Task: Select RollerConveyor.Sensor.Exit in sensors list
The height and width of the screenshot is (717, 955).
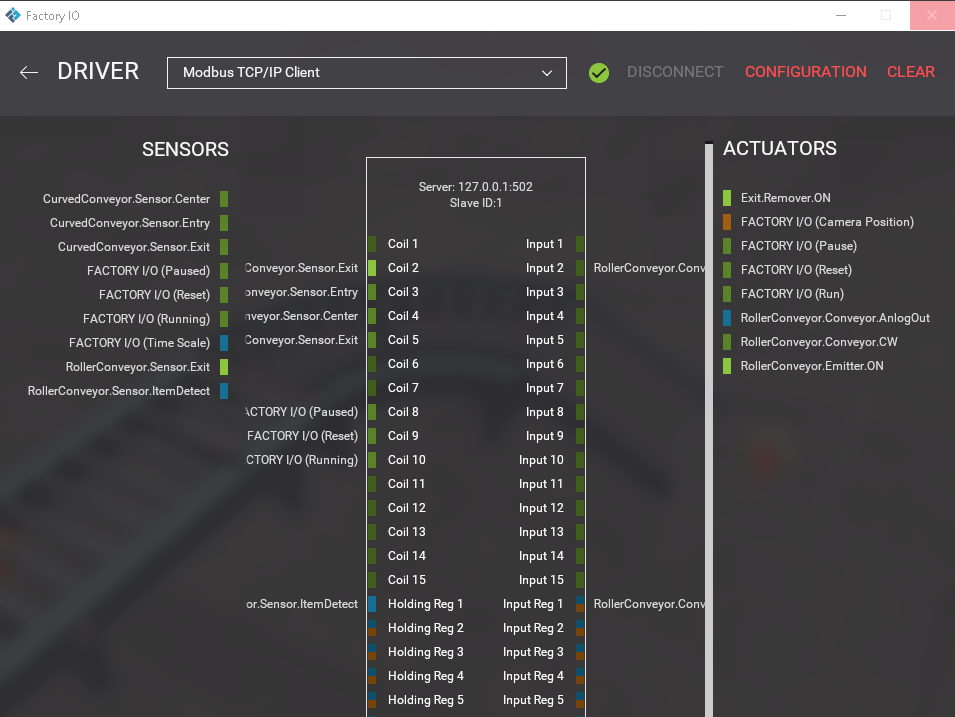Action: click(x=138, y=367)
